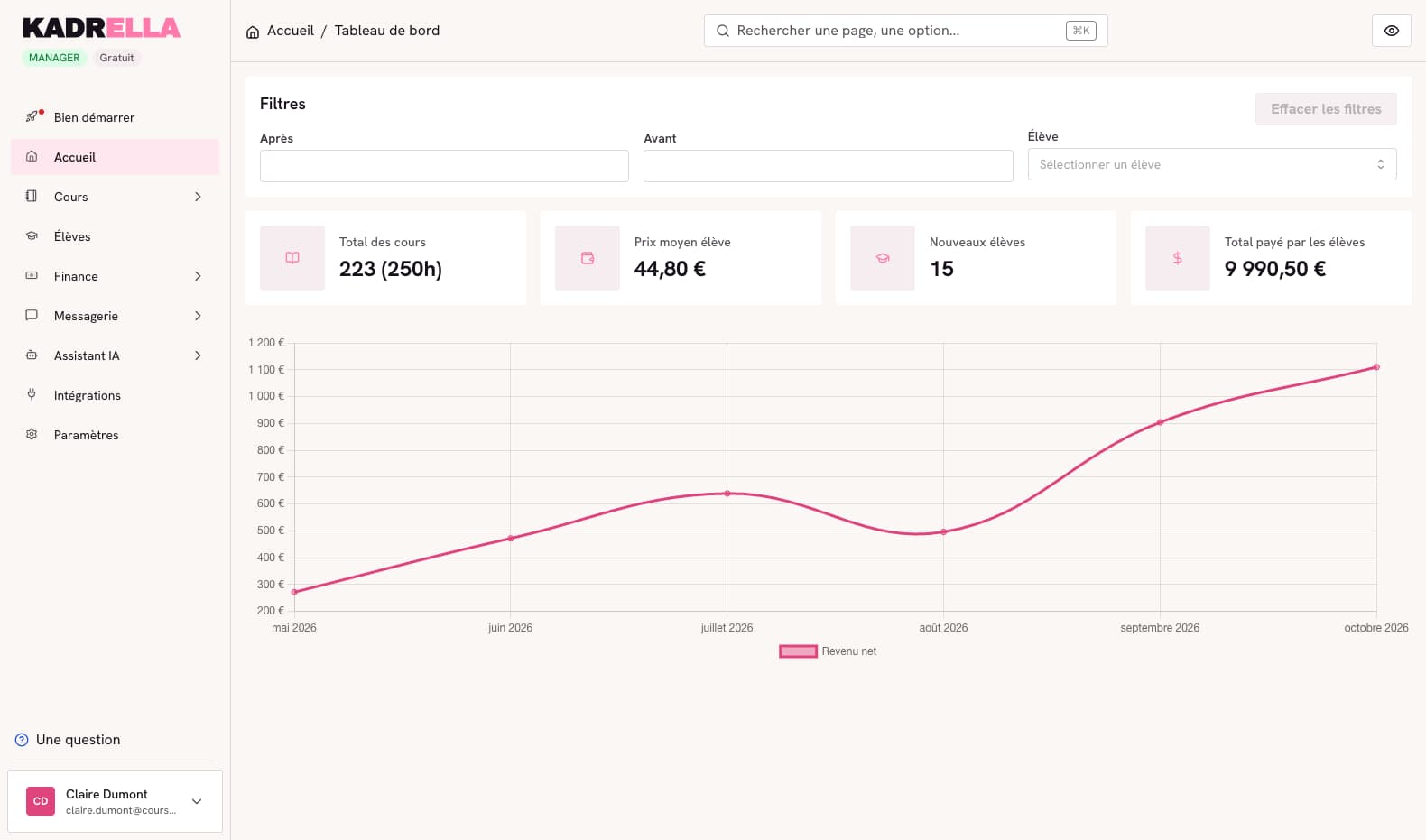Click the wallet icon on Prix moyen élève card
Viewport: 1426px width, 840px height.
tap(588, 258)
